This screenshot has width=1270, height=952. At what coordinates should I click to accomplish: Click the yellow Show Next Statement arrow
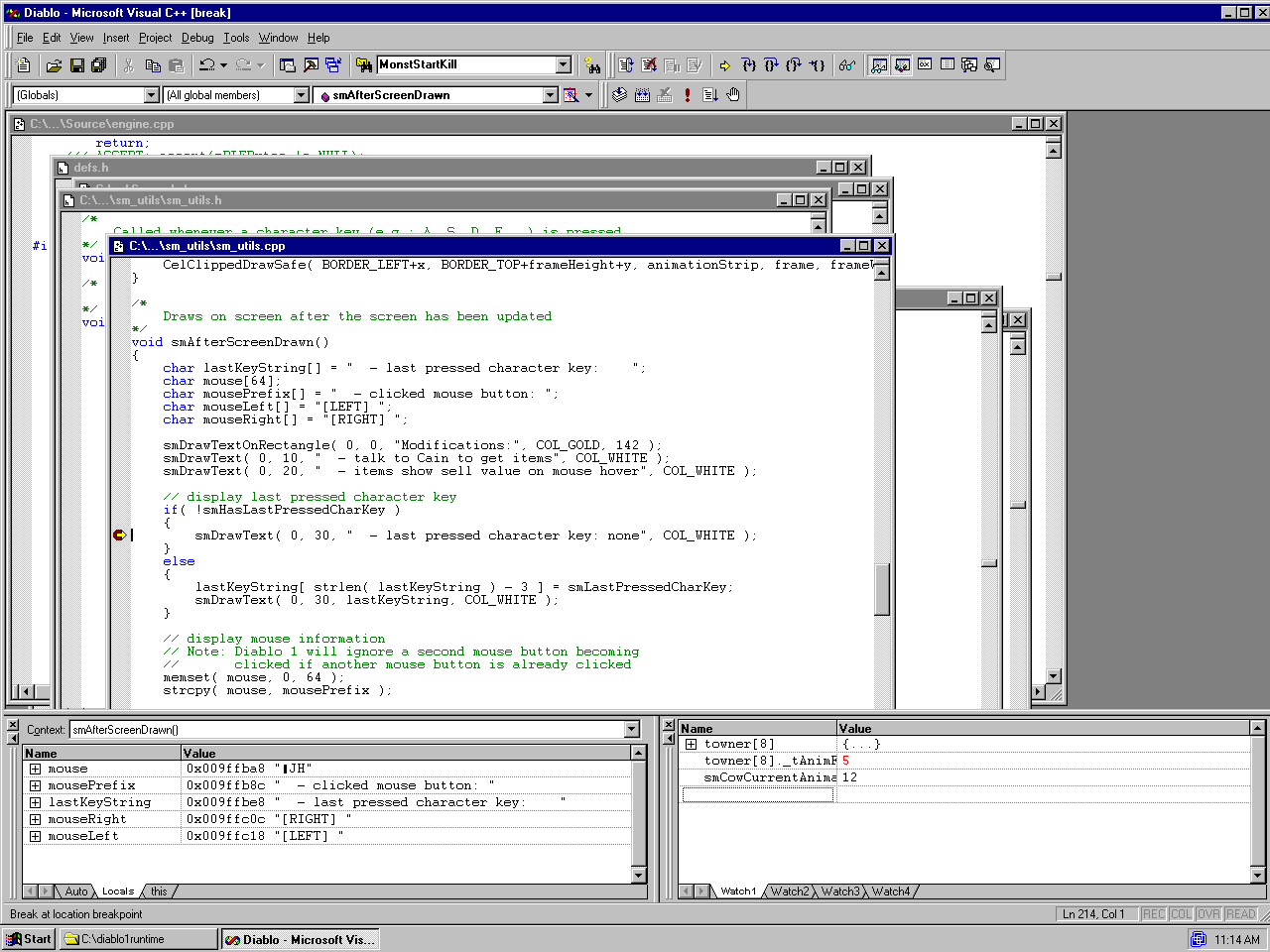pyautogui.click(x=725, y=65)
